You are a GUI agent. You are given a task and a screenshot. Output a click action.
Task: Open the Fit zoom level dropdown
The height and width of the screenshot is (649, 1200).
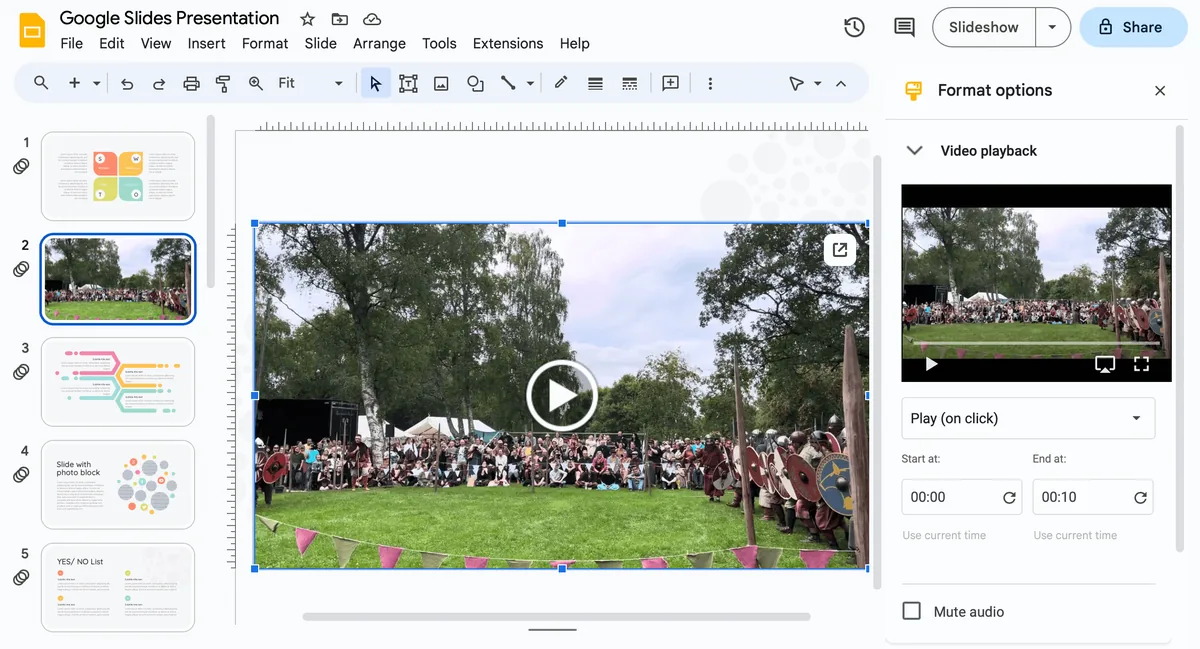[x=311, y=83]
